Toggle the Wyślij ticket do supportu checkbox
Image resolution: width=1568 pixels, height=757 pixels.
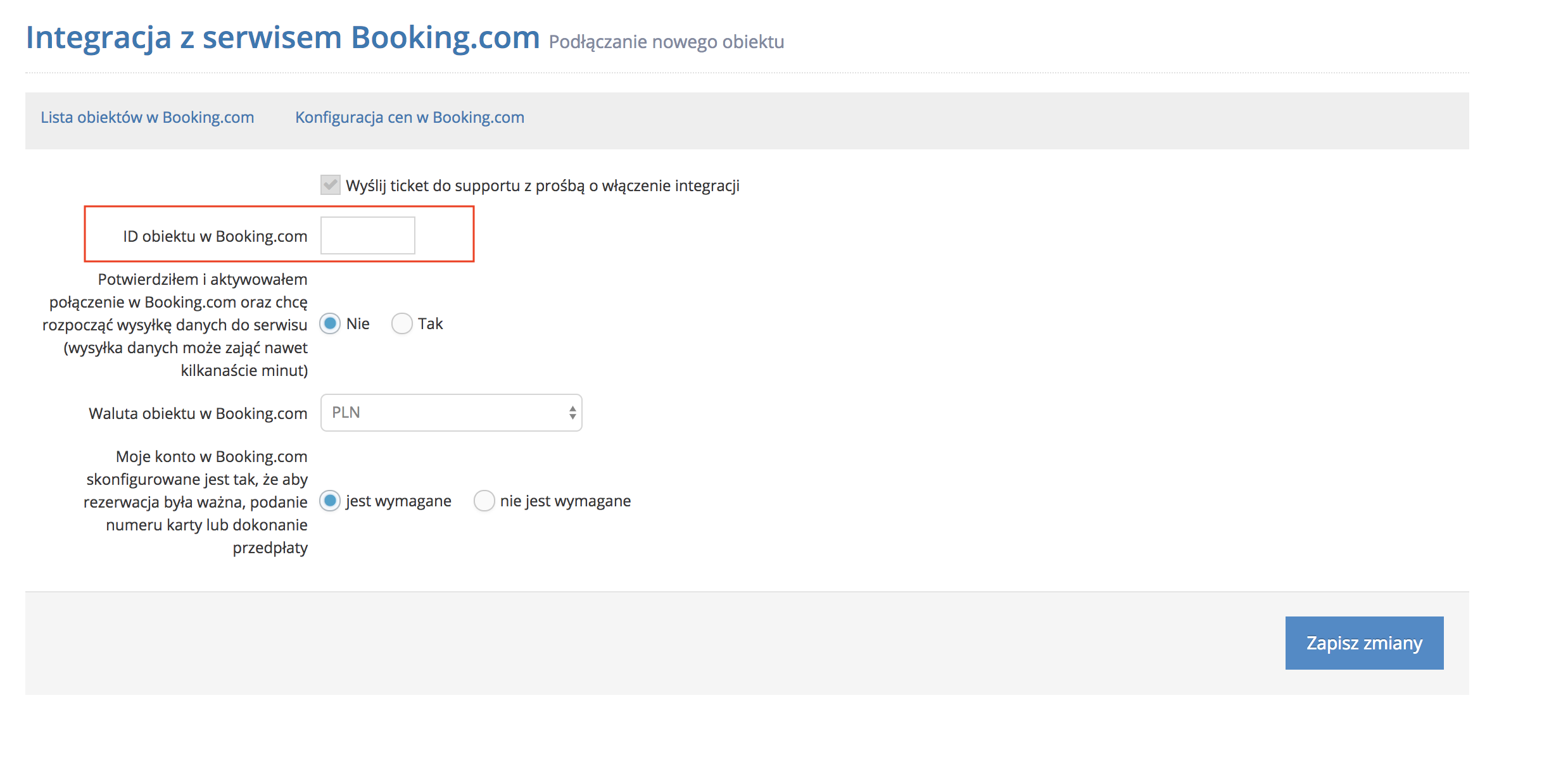pos(330,185)
